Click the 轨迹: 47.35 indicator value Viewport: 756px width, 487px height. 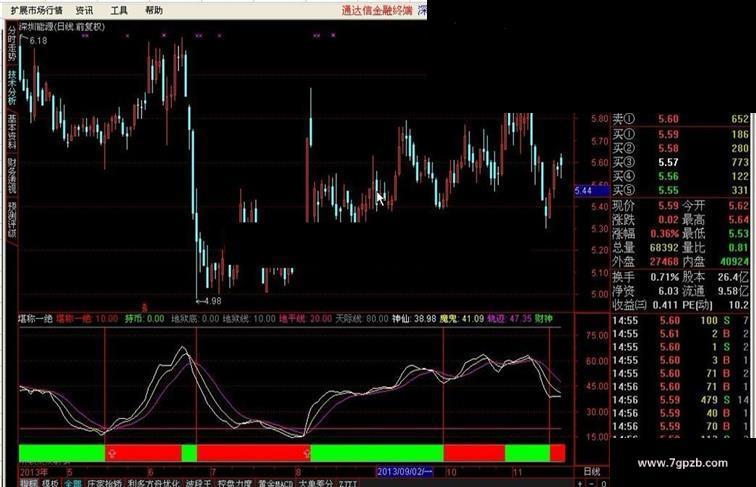tap(509, 318)
